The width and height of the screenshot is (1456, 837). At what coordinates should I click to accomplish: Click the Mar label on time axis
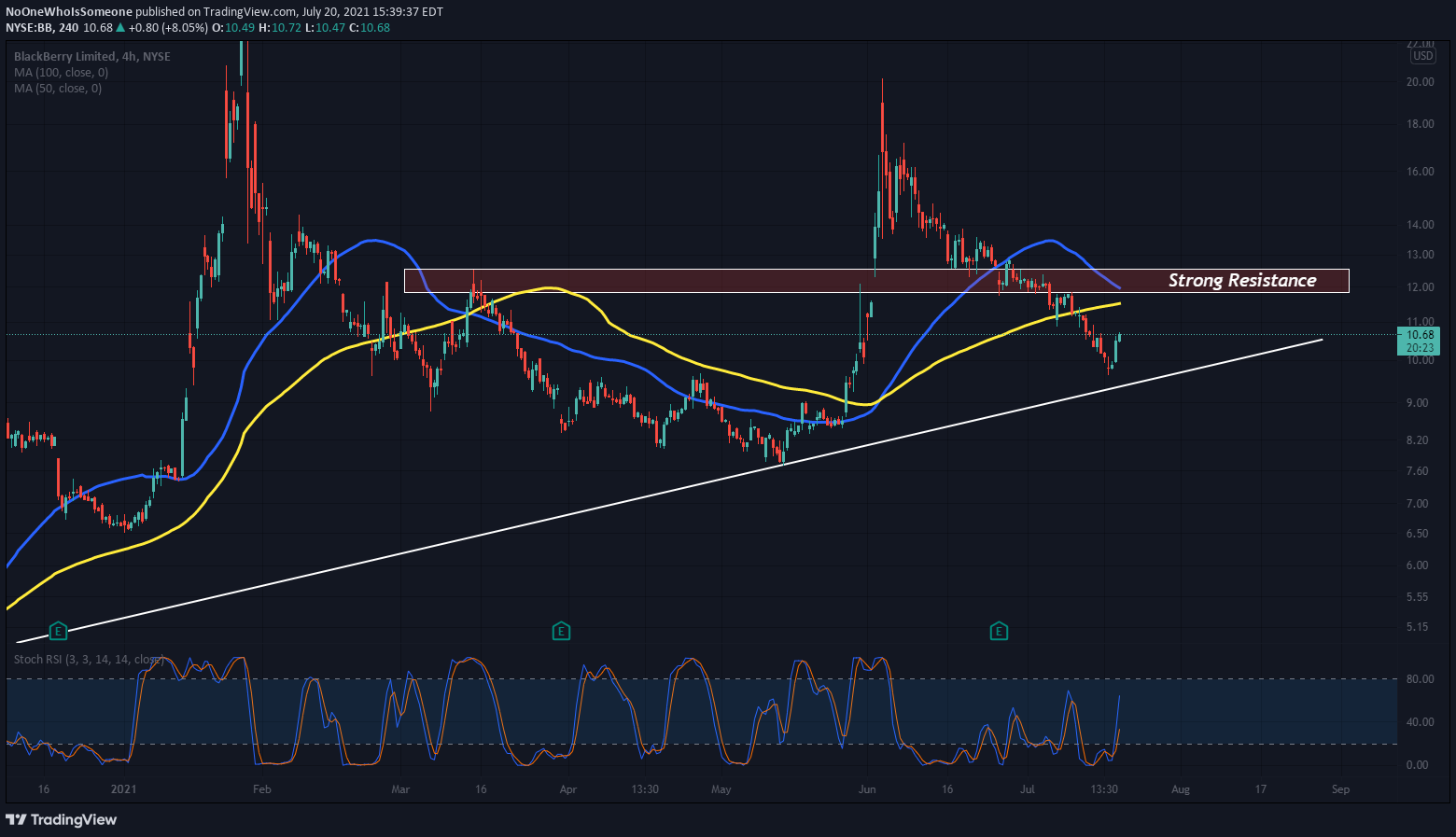[400, 789]
